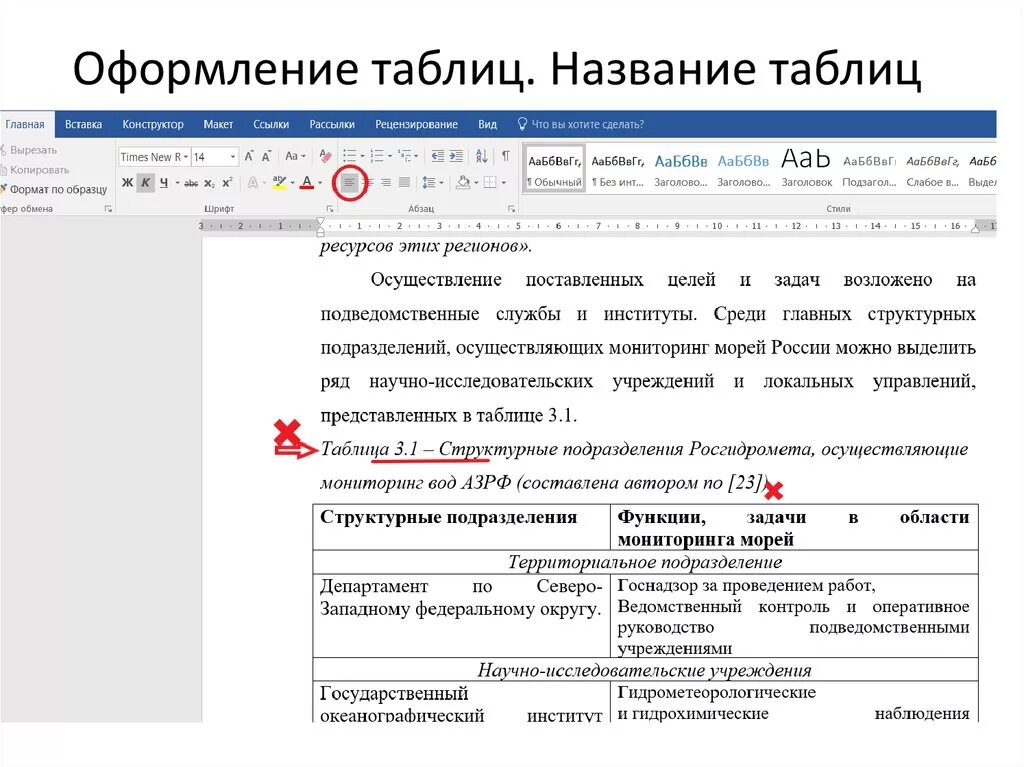This screenshot has height=767, width=1024.
Task: Open the Рассылки tab
Action: [332, 124]
